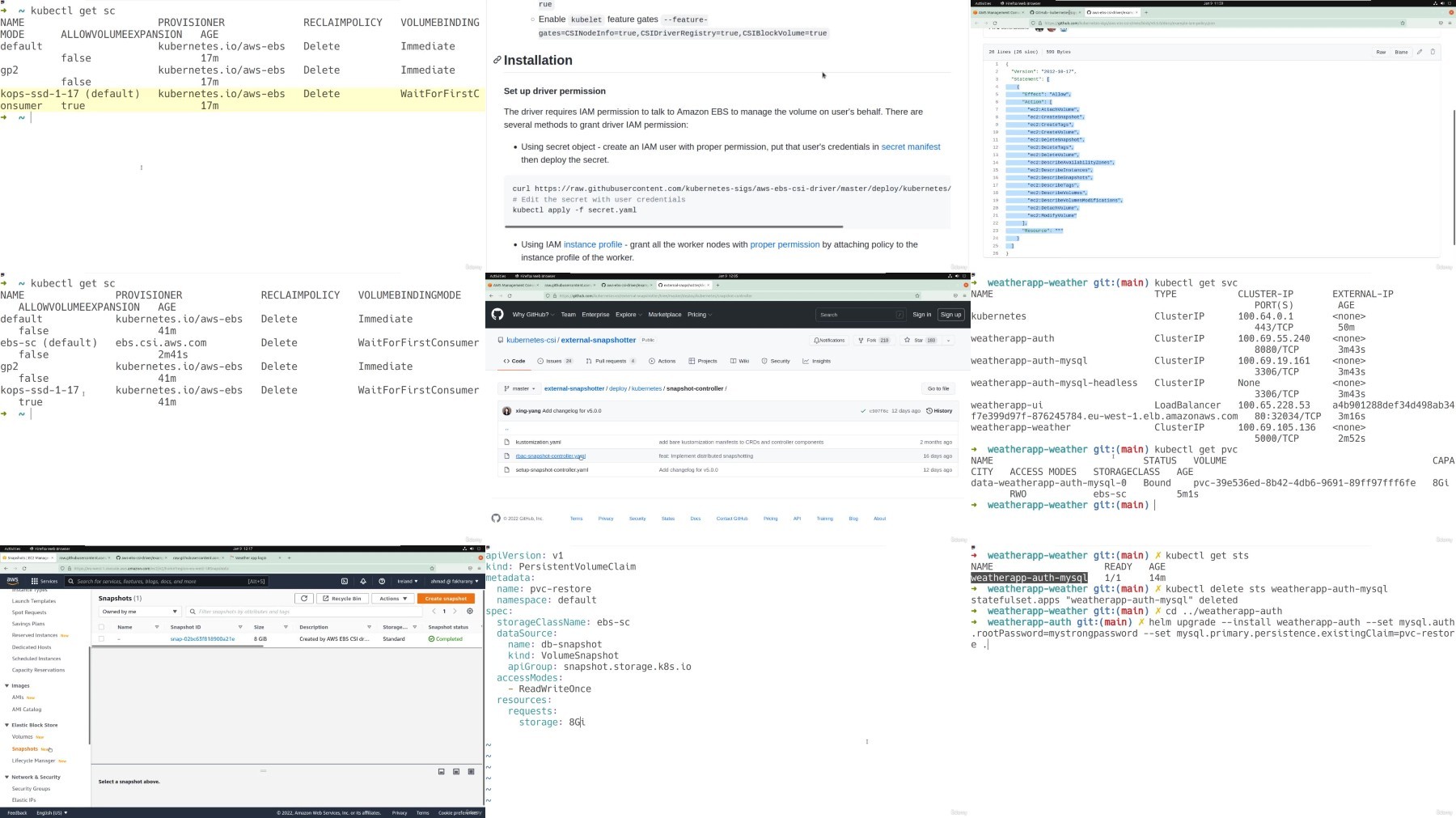The image size is (1456, 818).
Task: Go to next page of snapshots
Action: [x=455, y=611]
